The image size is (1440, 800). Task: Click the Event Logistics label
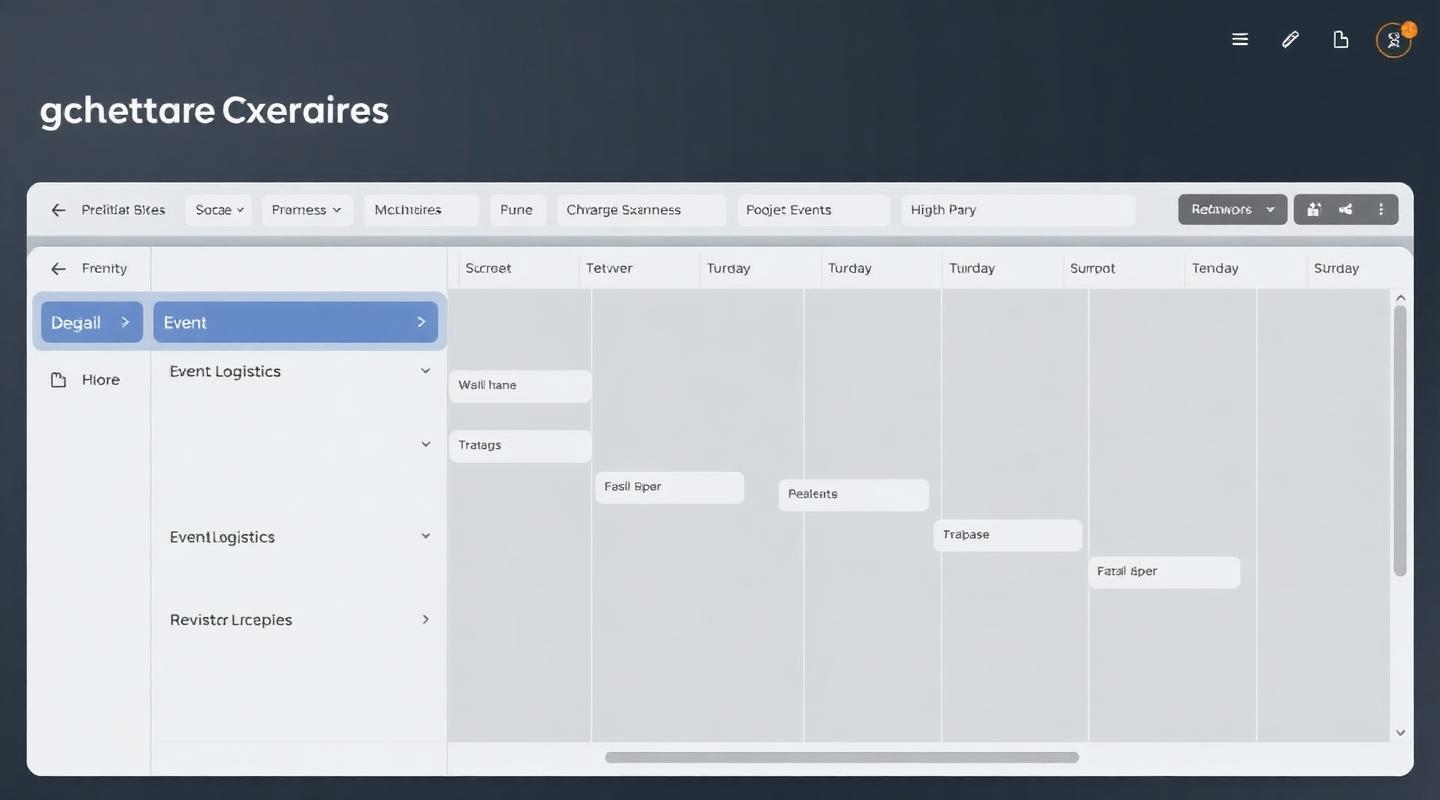click(x=225, y=371)
